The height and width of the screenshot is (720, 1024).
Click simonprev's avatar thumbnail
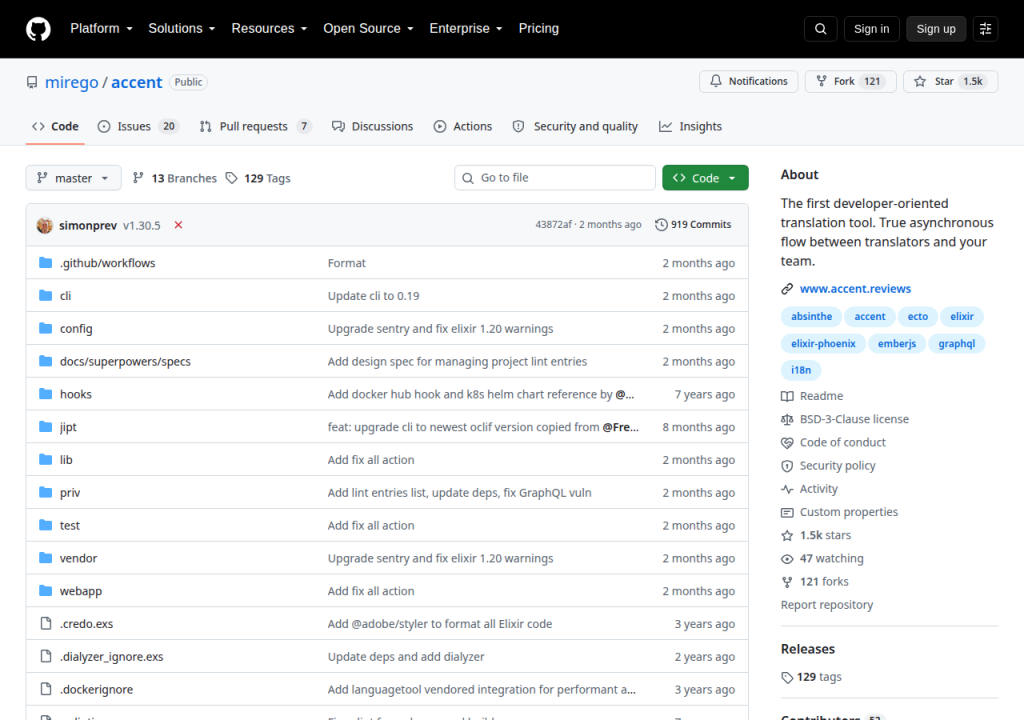click(44, 225)
